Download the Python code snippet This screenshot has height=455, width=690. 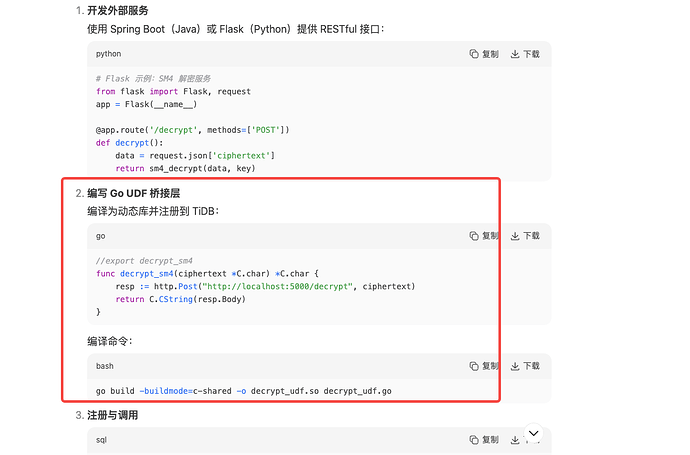[525, 54]
